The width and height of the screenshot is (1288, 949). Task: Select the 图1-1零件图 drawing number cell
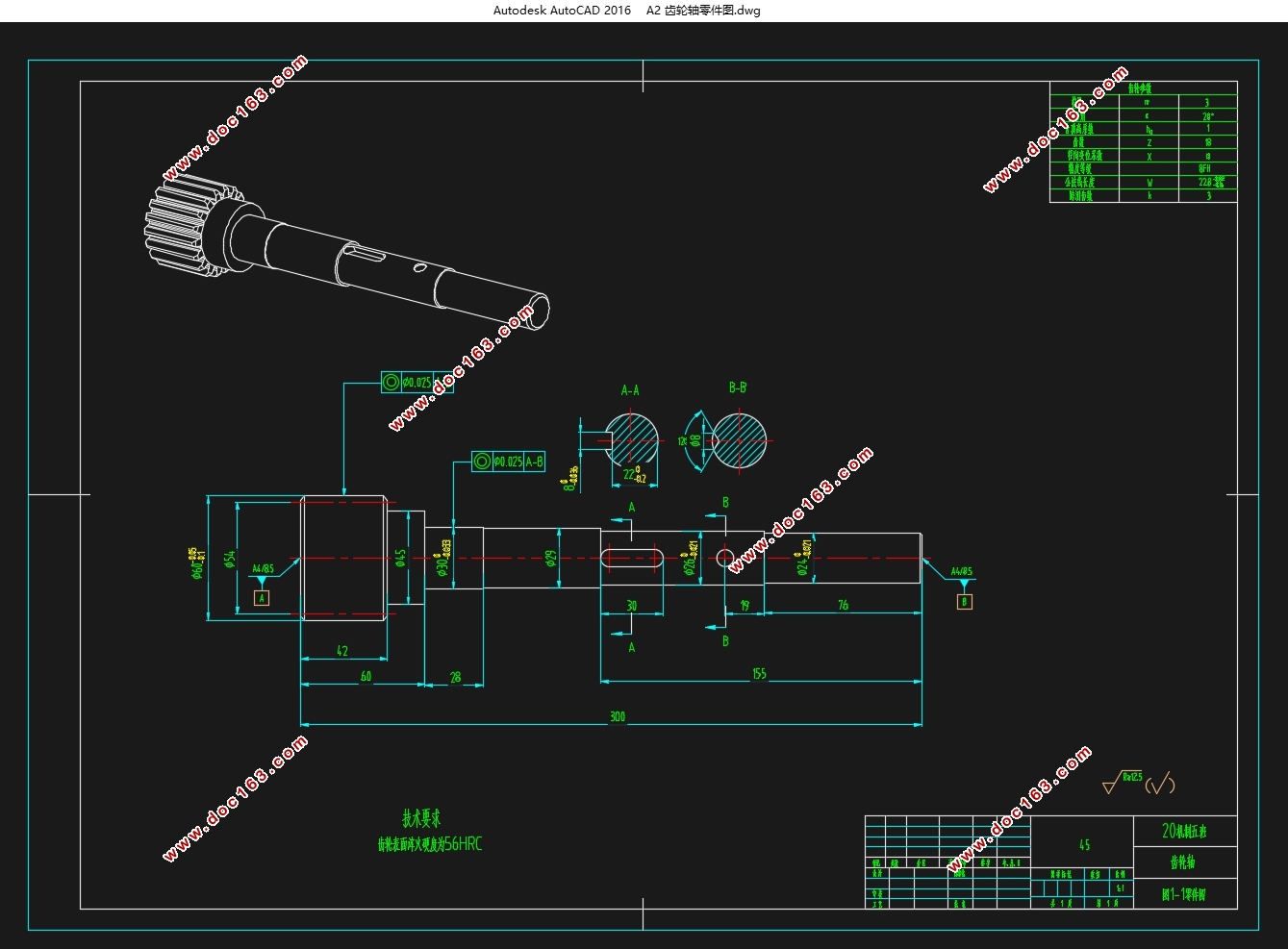tap(1185, 893)
